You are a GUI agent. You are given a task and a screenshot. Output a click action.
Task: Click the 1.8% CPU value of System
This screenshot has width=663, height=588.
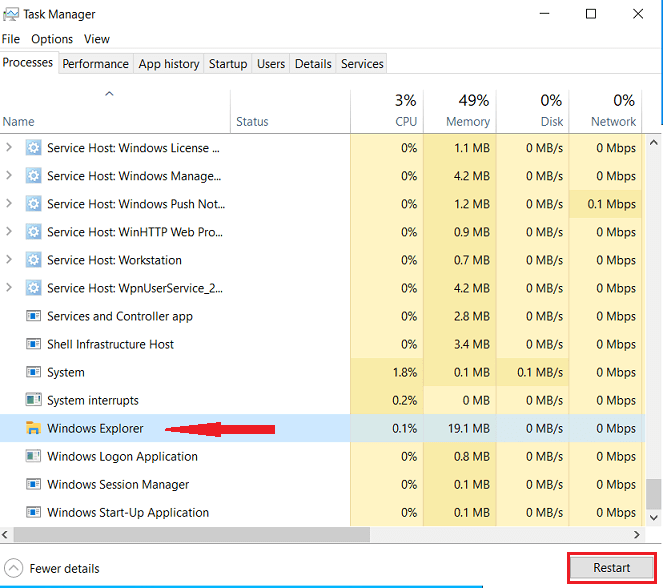pyautogui.click(x=405, y=372)
